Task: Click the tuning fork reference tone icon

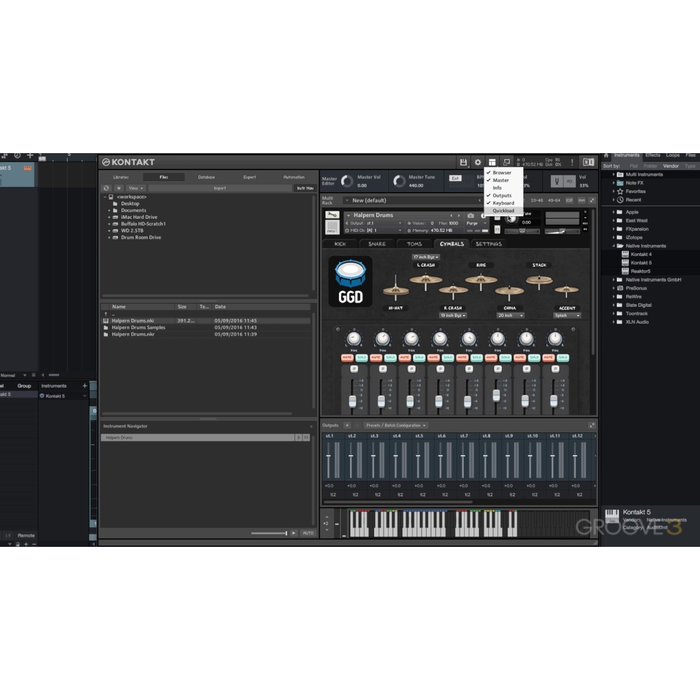Action: 556,181
